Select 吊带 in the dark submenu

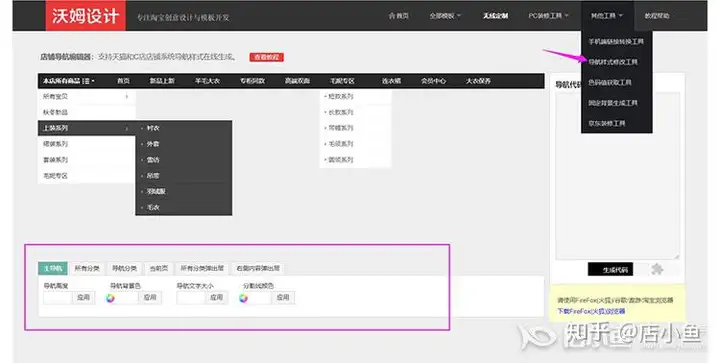[152, 176]
